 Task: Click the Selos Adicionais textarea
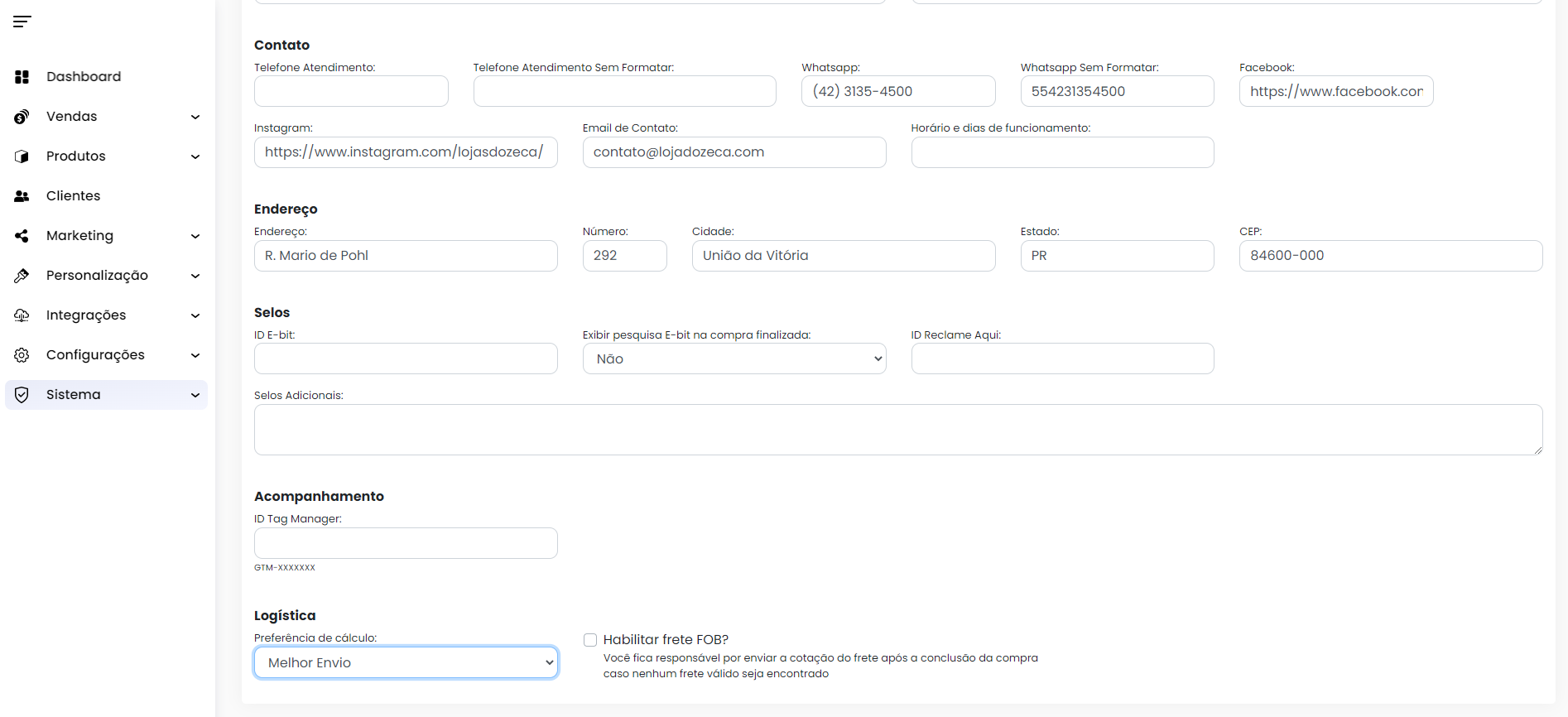898,430
